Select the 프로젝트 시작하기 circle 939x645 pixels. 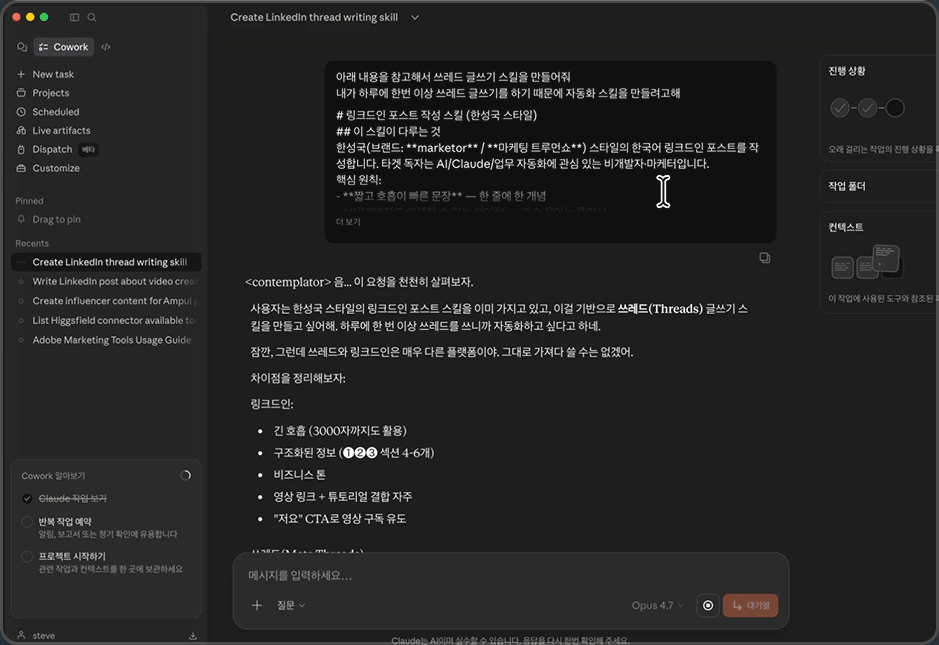click(27, 556)
